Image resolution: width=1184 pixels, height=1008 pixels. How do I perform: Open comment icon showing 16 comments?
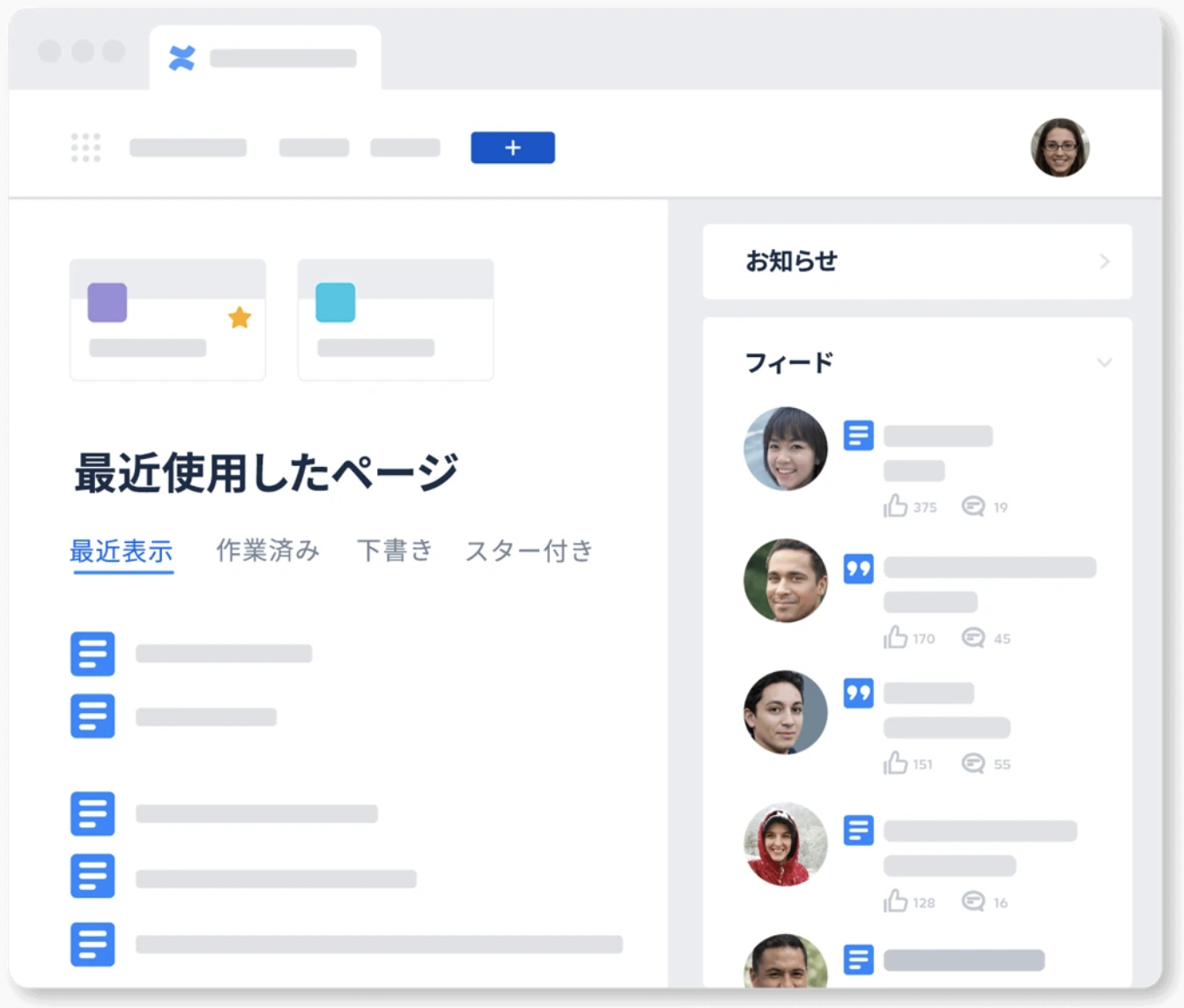click(x=973, y=901)
